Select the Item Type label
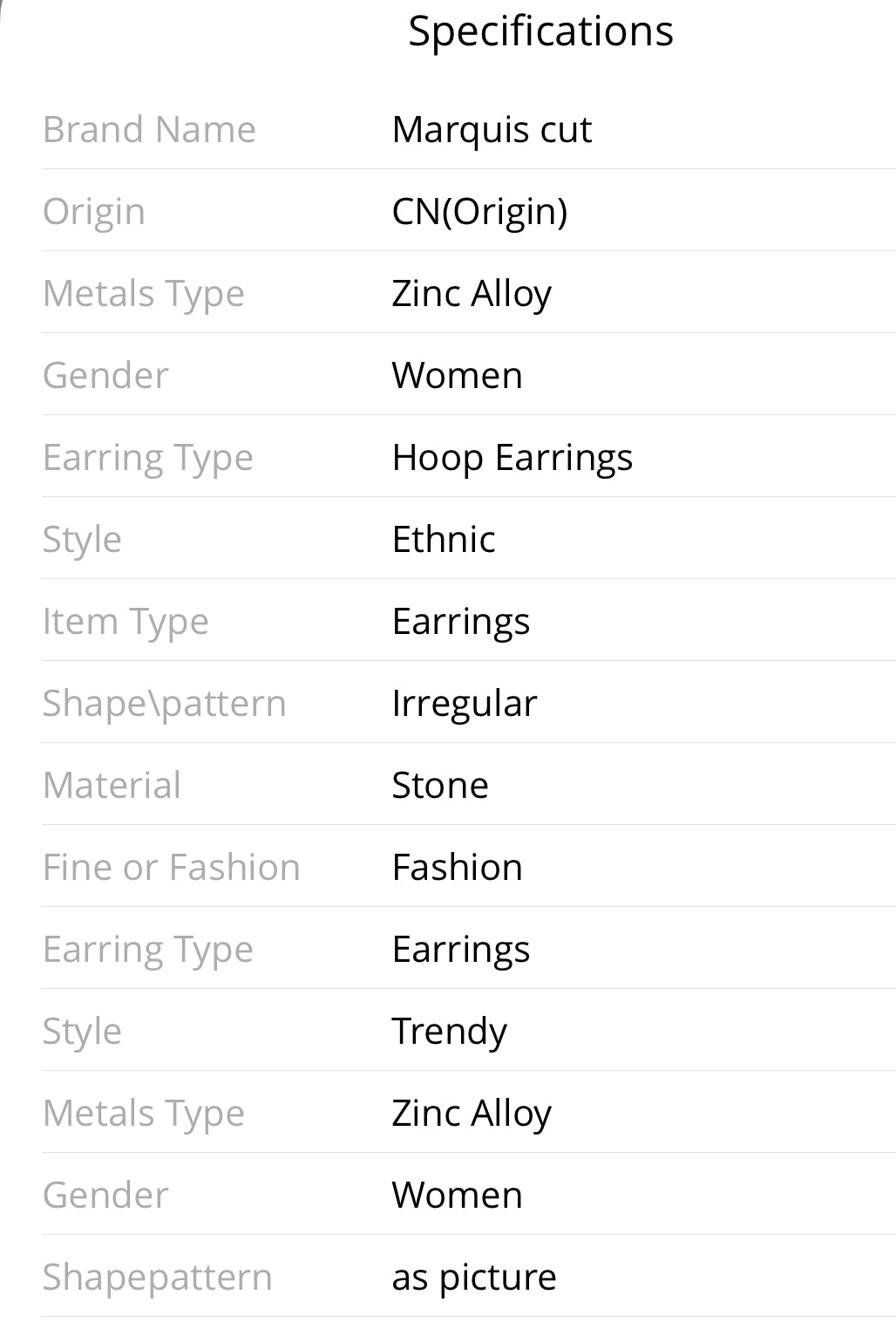 click(x=126, y=621)
